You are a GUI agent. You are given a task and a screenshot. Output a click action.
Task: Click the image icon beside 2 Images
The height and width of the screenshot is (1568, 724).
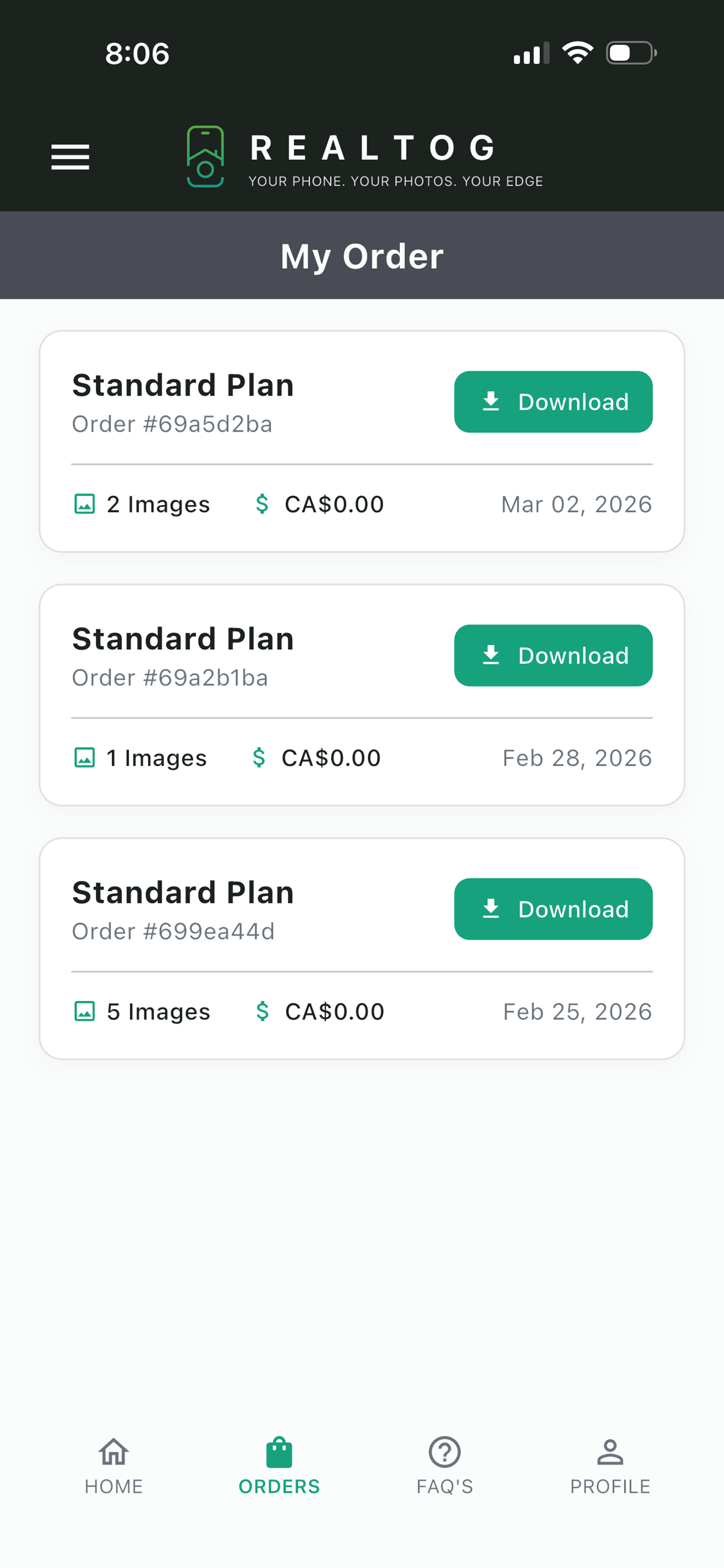coord(85,504)
